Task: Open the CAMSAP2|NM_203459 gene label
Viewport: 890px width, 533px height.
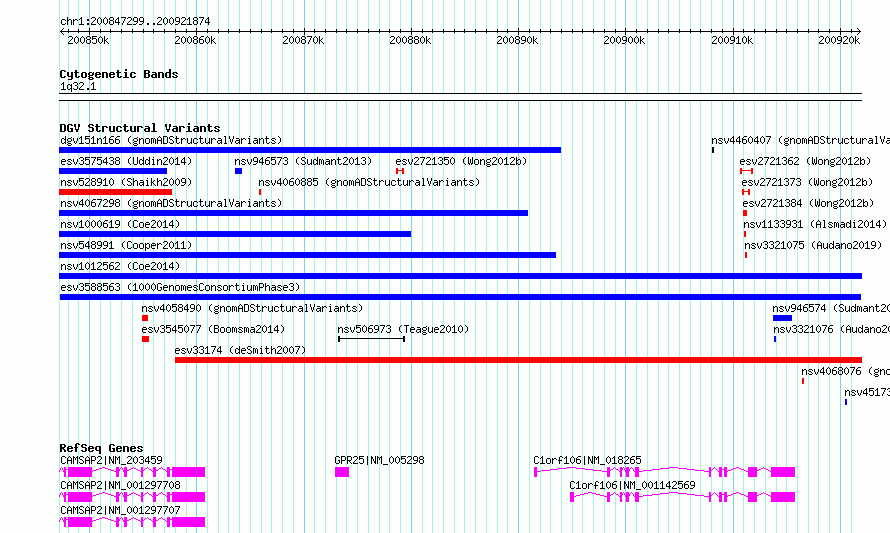Action: (x=111, y=460)
